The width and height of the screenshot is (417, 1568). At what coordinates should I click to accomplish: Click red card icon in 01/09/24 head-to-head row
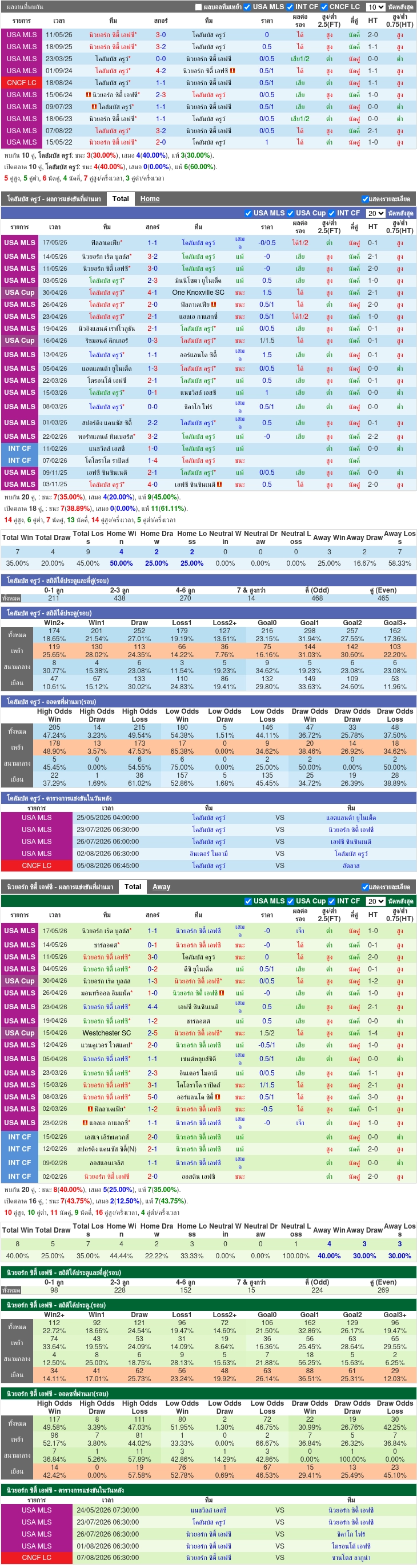[x=232, y=71]
